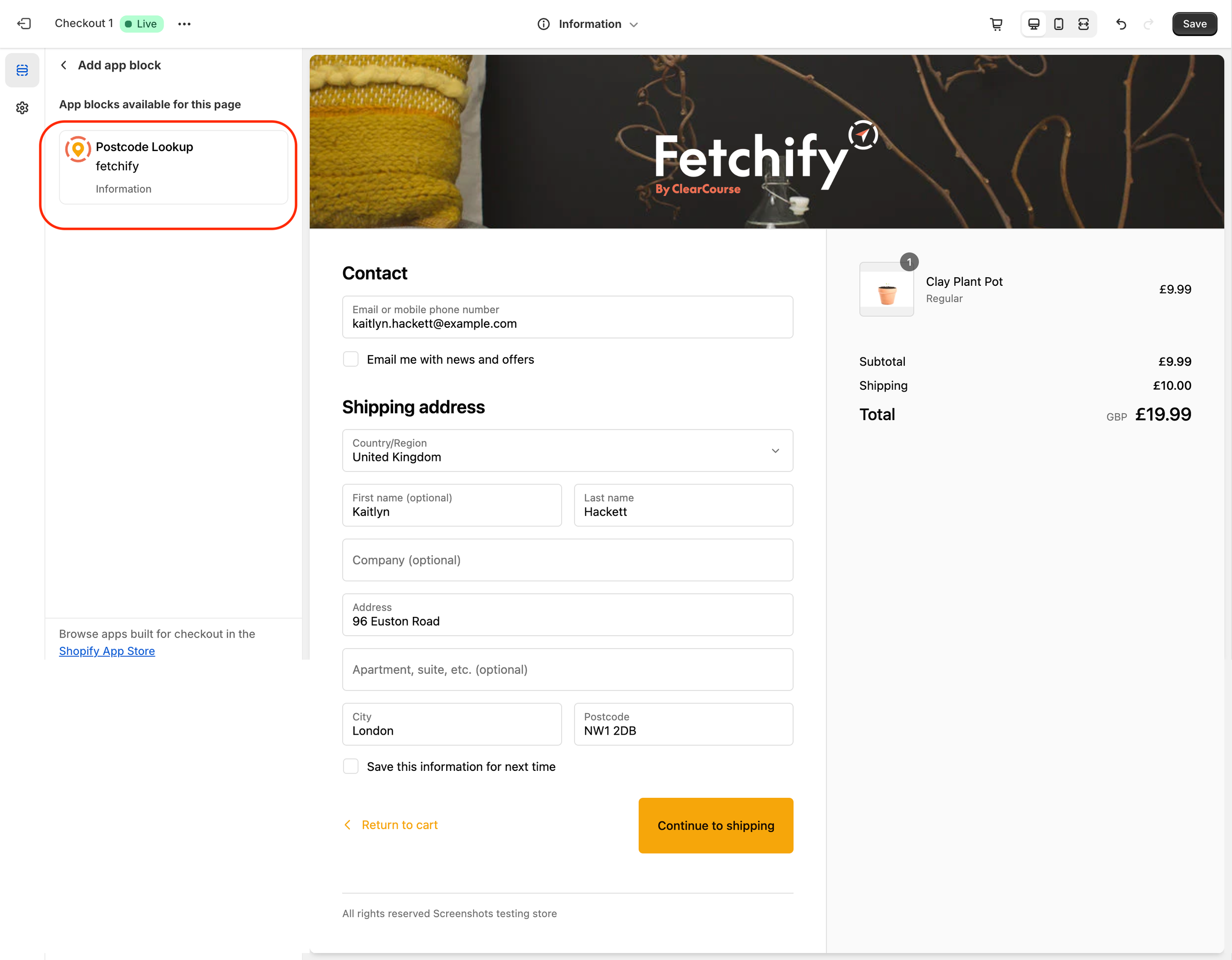The width and height of the screenshot is (1232, 960).
Task: Open the sections panel icon
Action: (22, 70)
